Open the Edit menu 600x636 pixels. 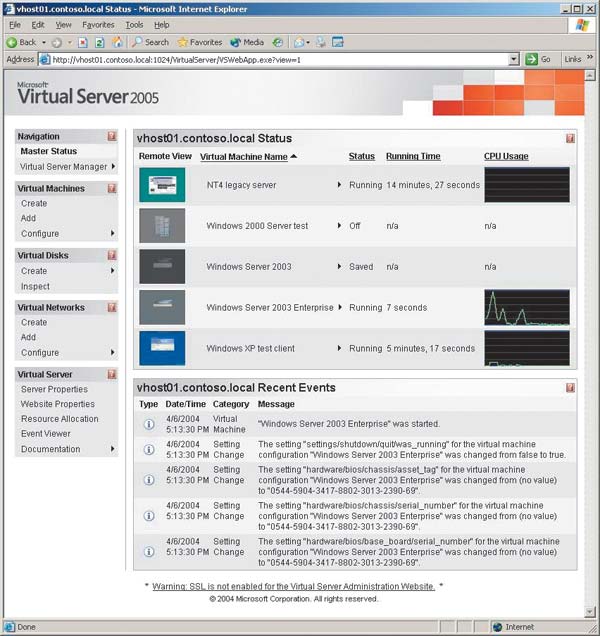[x=38, y=25]
